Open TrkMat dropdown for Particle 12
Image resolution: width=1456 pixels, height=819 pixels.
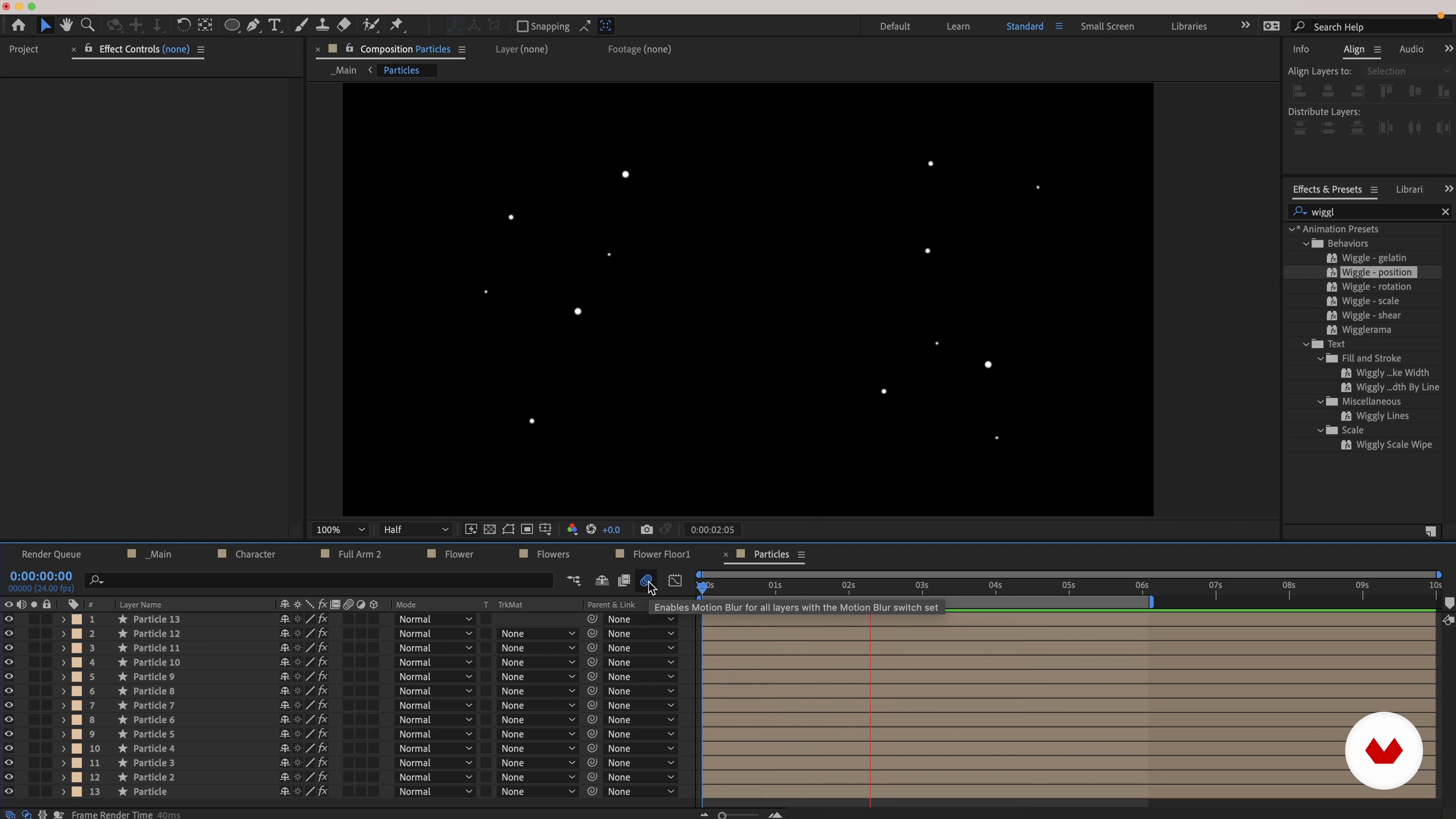(x=538, y=634)
